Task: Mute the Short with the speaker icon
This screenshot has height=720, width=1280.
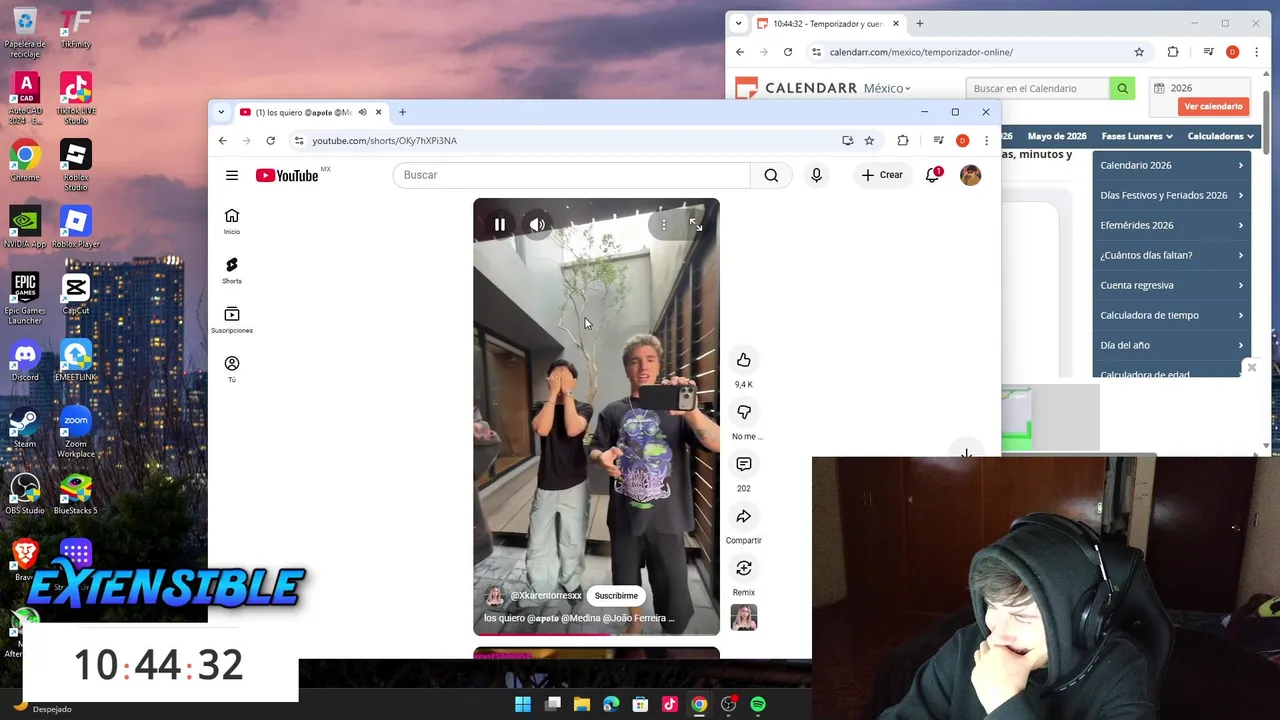Action: [538, 225]
